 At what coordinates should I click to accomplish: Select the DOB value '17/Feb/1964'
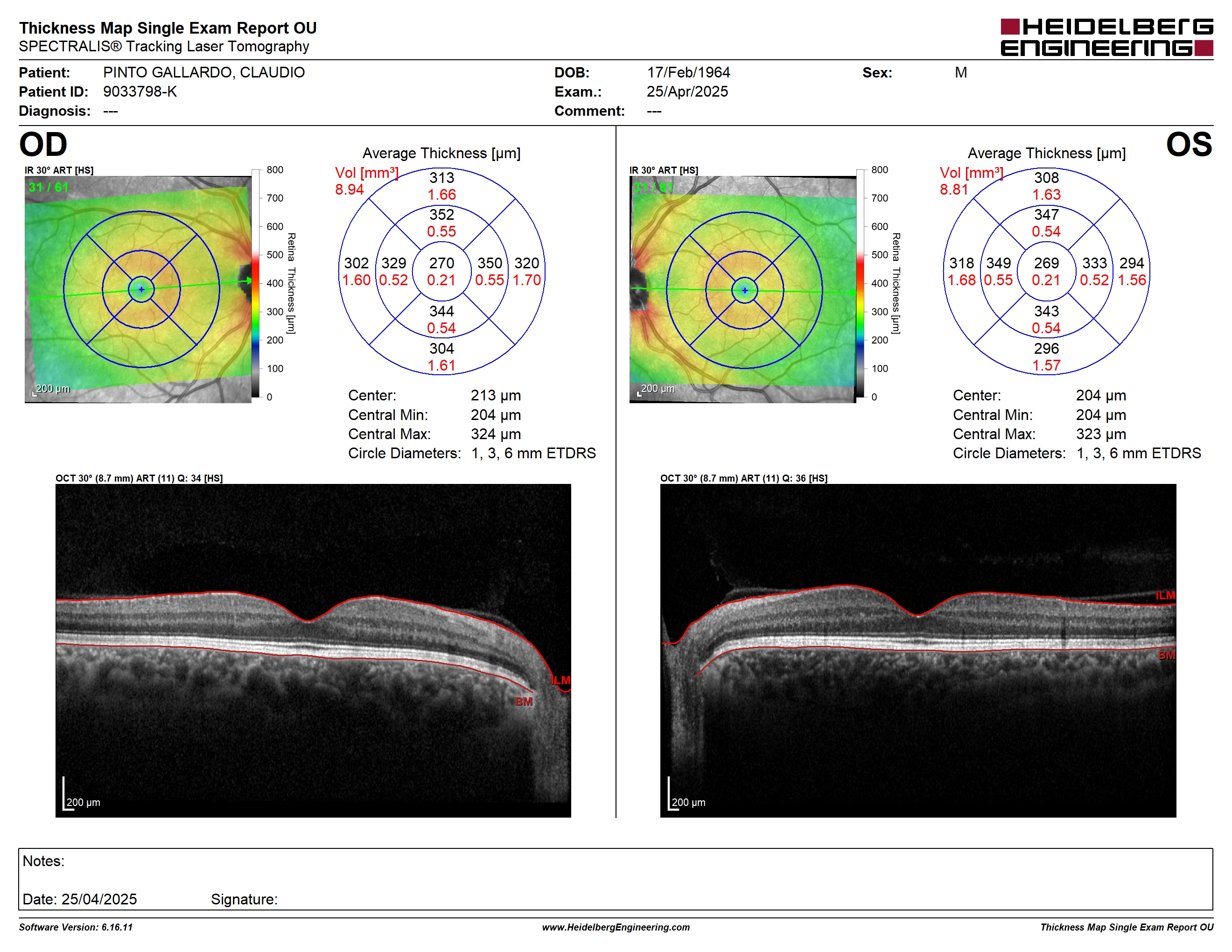pyautogui.click(x=688, y=72)
